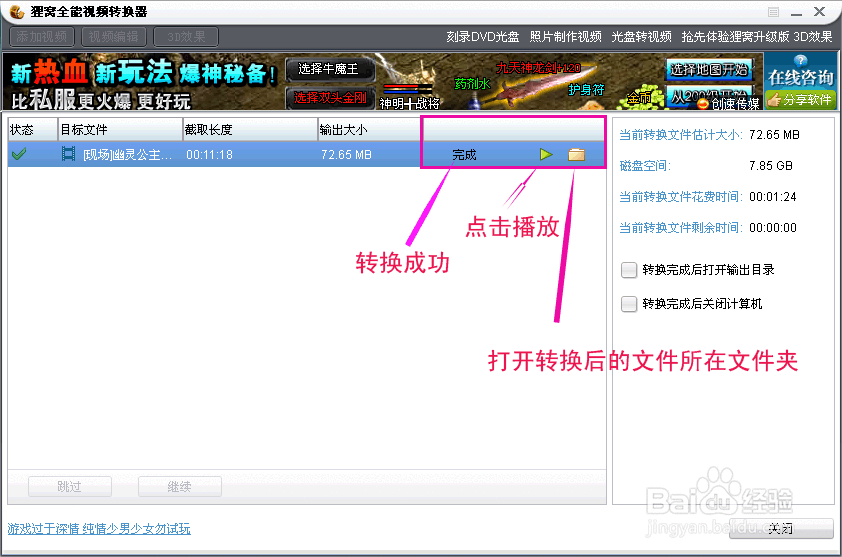The height and width of the screenshot is (557, 842).
Task: Minimize the converter window
Action: click(x=796, y=12)
